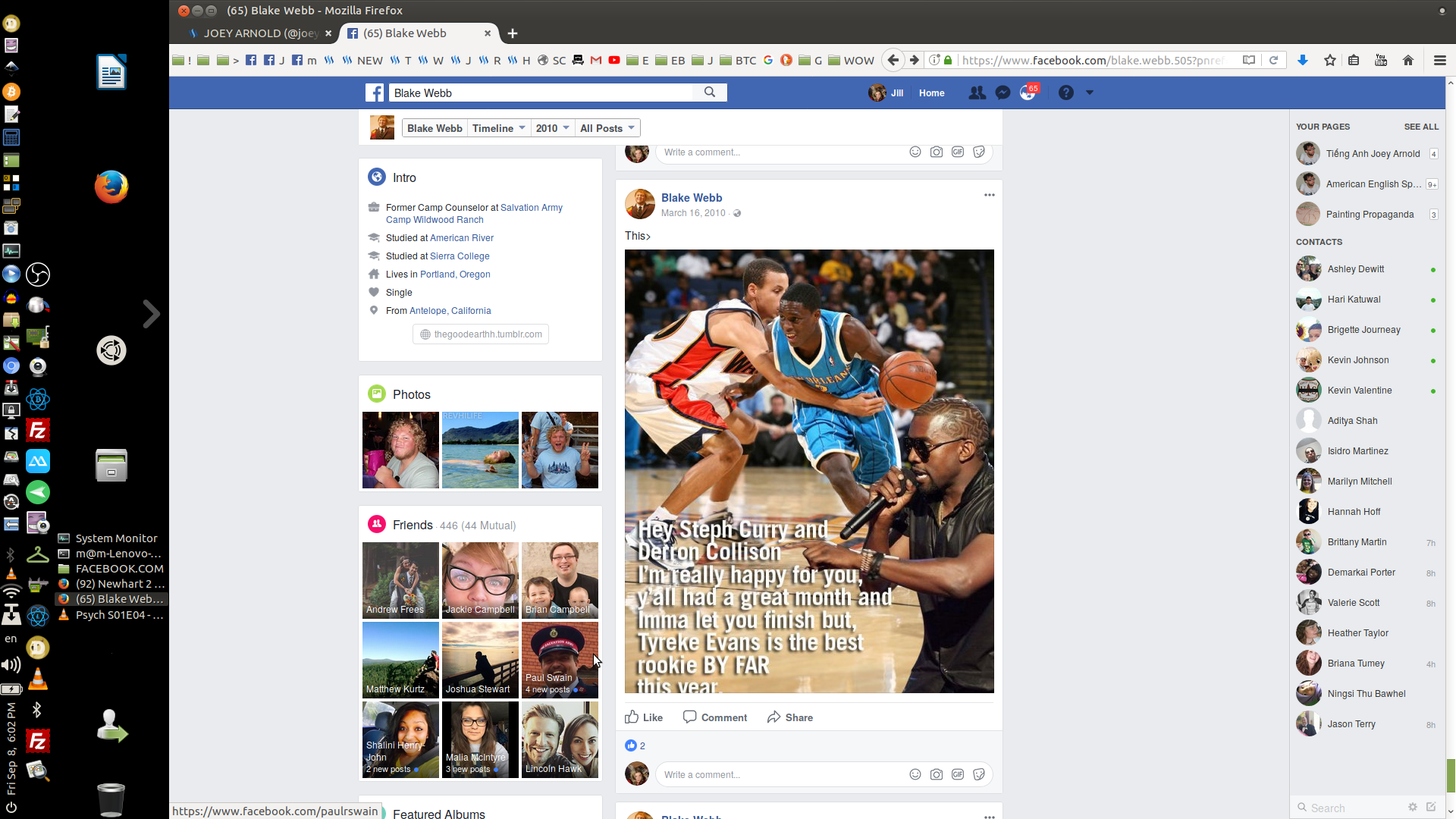Open the Google bookmark icon
This screenshot has height=819, width=1456.
coord(768,60)
